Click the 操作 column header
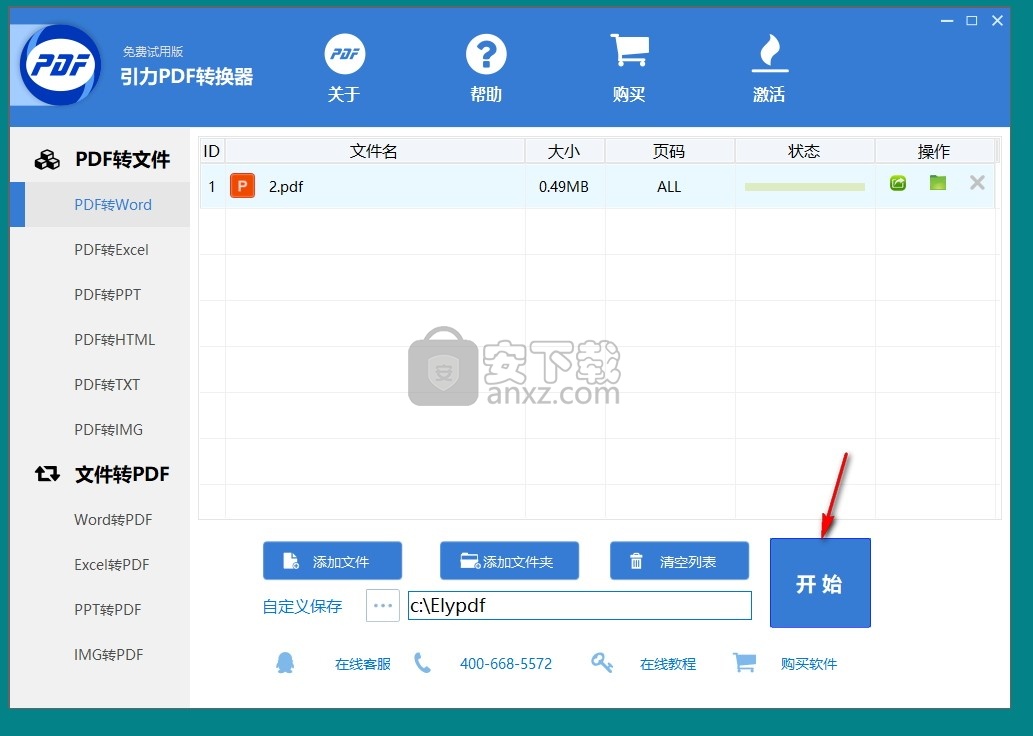1033x736 pixels. pyautogui.click(x=934, y=151)
